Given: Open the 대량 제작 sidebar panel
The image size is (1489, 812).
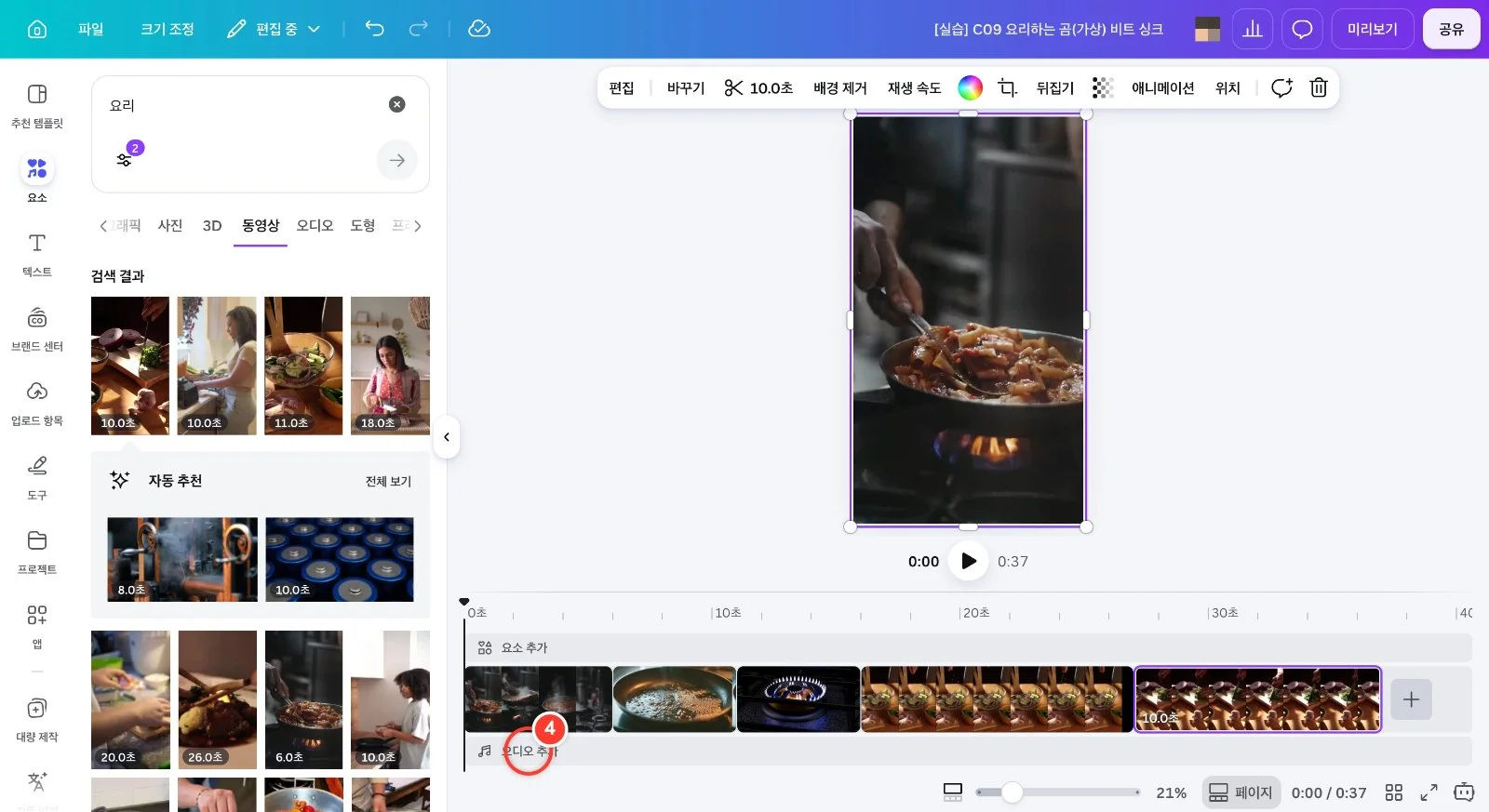Looking at the screenshot, I should (x=37, y=720).
